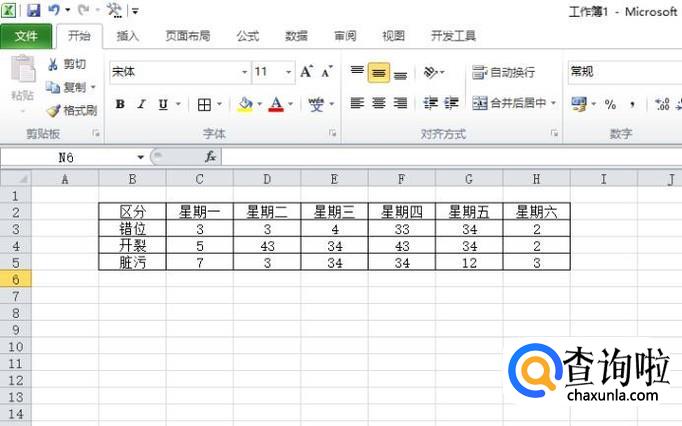Select cell containing 脏污
This screenshot has width=682, height=426.
click(133, 262)
